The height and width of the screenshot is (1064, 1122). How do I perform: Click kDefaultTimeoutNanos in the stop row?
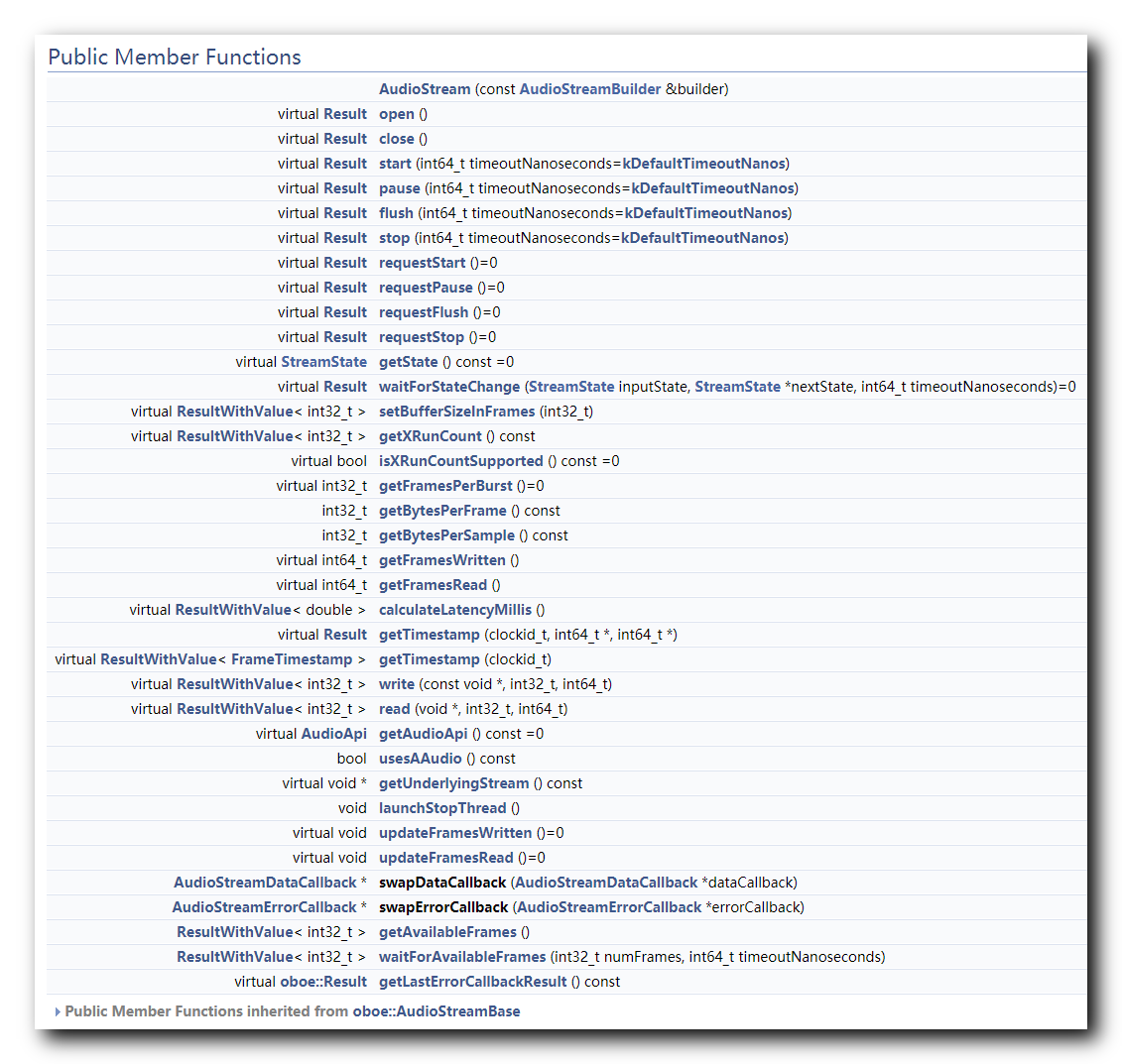tap(702, 238)
